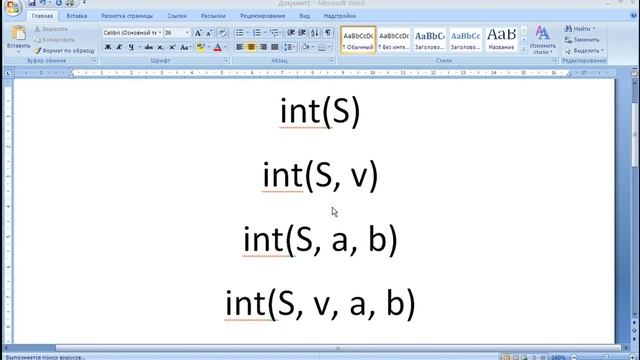Viewport: 640px width, 360px height.
Task: Click Найти to search
Action: (x=580, y=29)
